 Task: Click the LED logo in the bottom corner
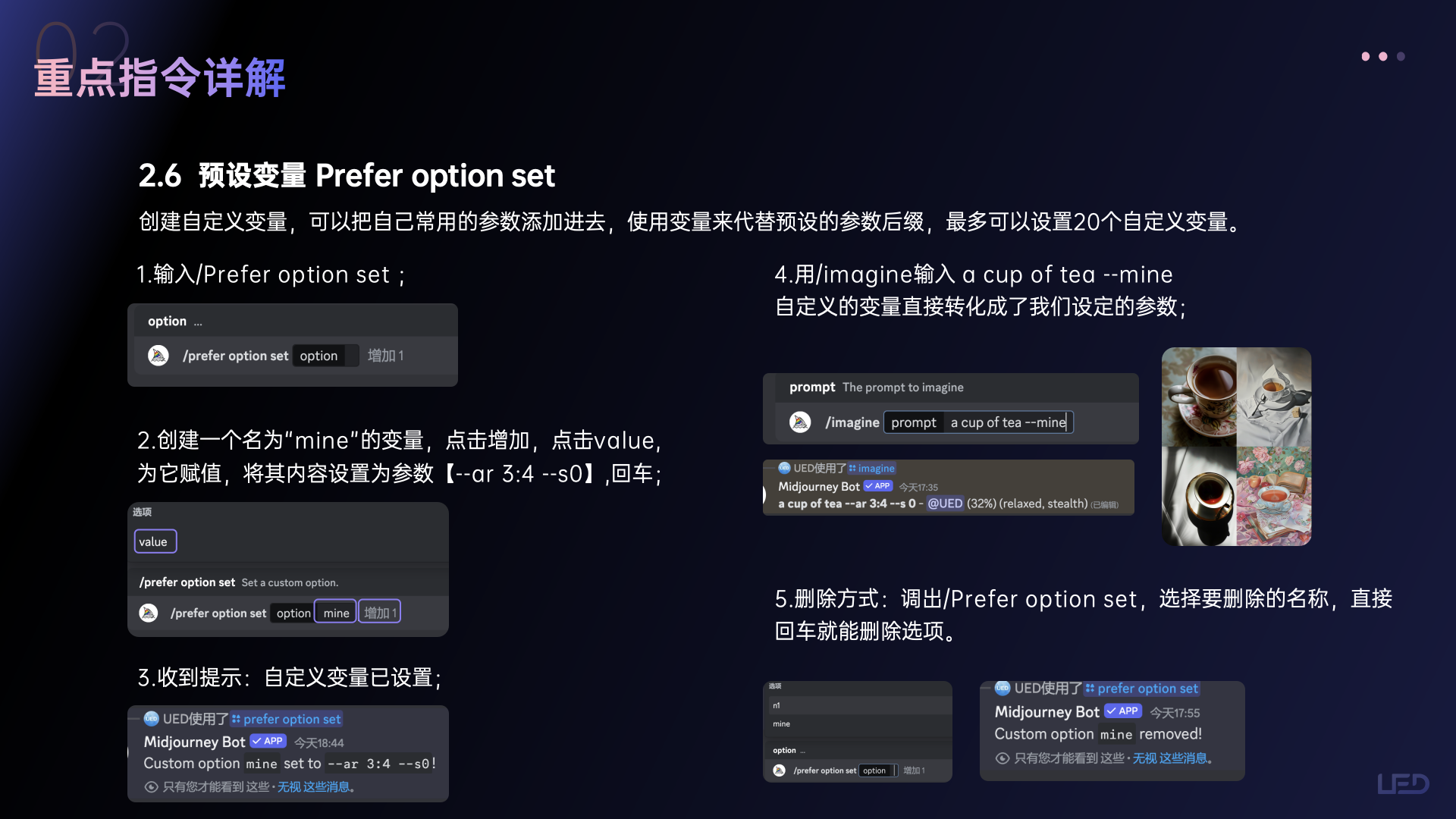tap(1402, 783)
